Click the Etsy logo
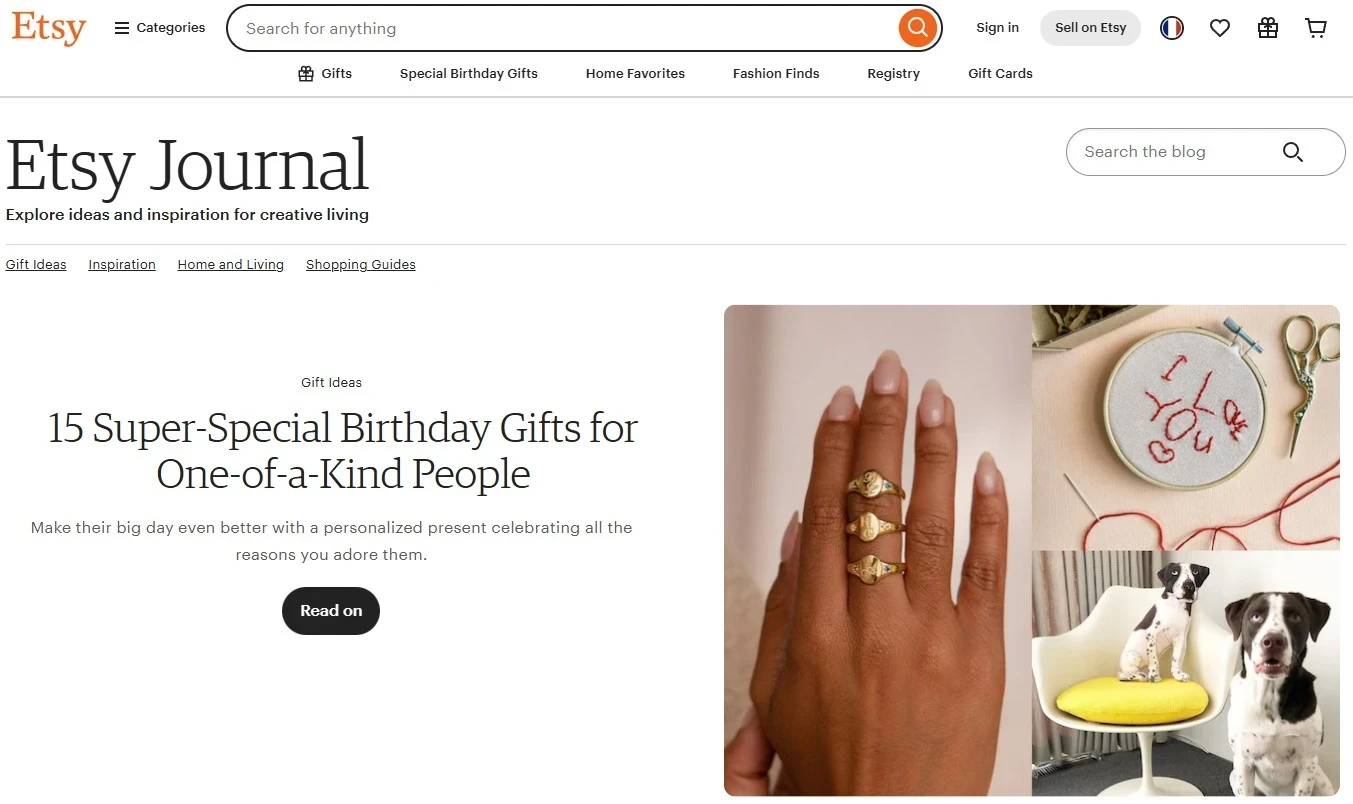 click(x=48, y=28)
